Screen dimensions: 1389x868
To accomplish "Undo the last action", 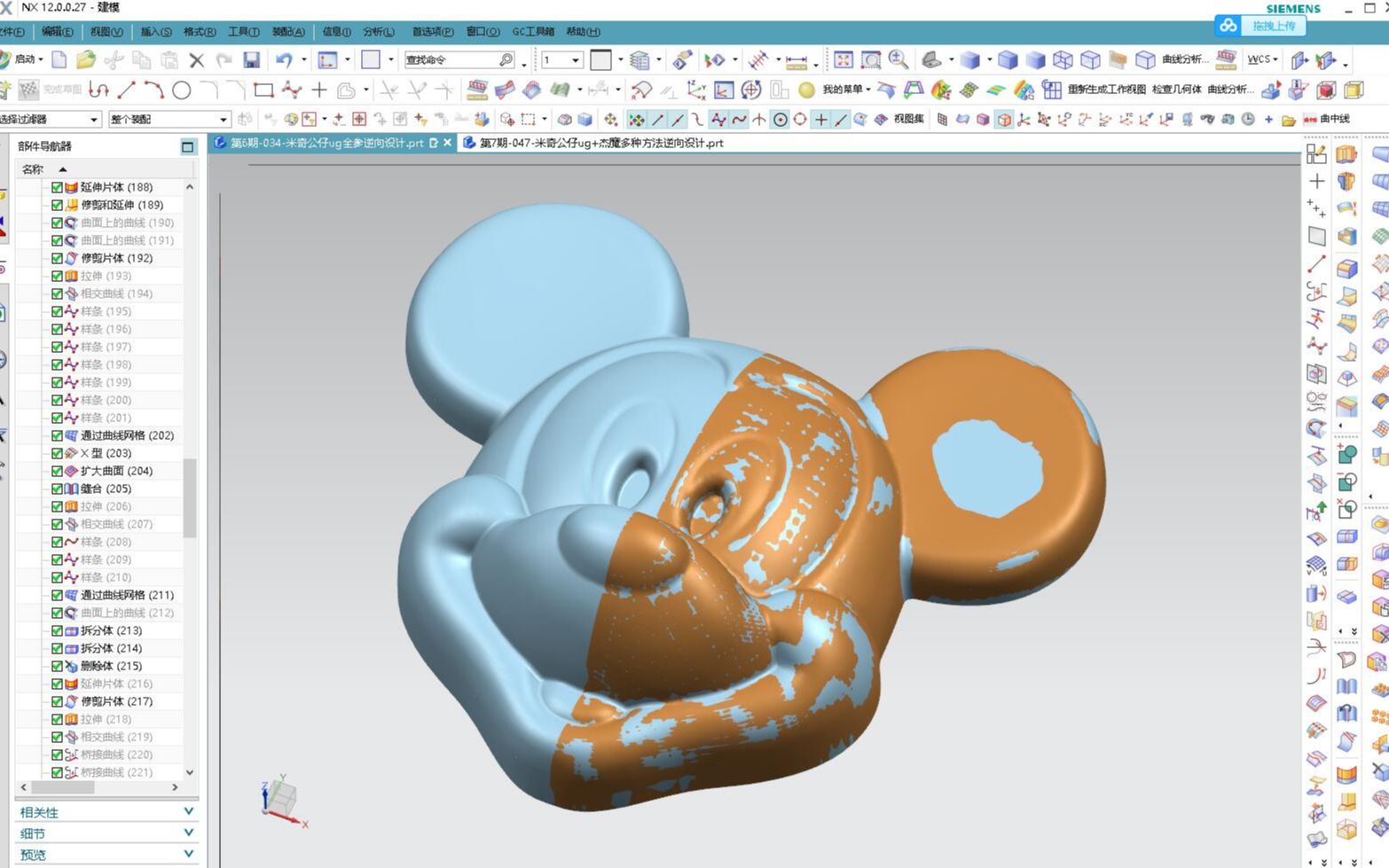I will pyautogui.click(x=284, y=59).
